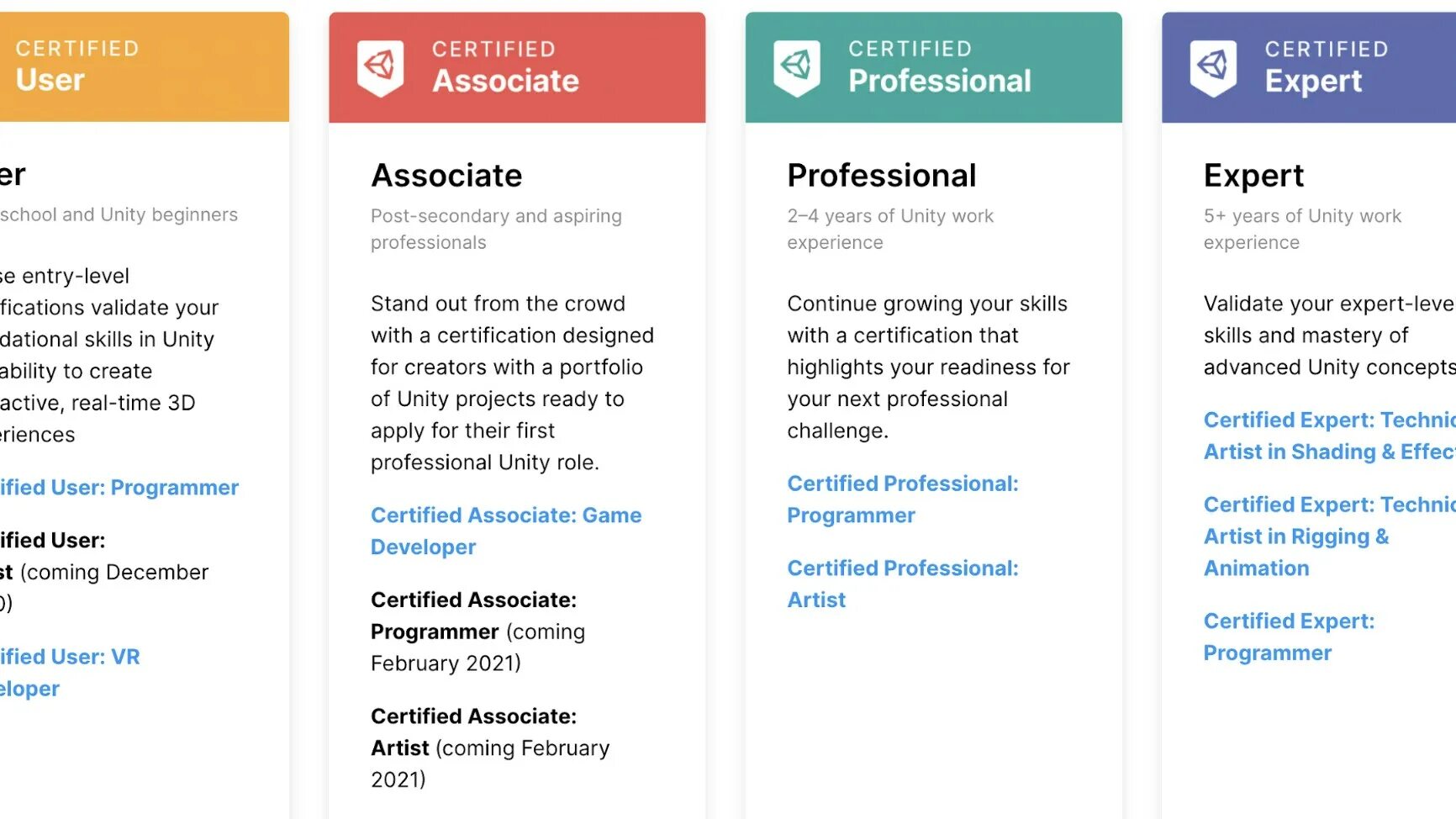Screen dimensions: 1456x819
Task: Click the Unity shield icon on Associate card
Action: (380, 66)
